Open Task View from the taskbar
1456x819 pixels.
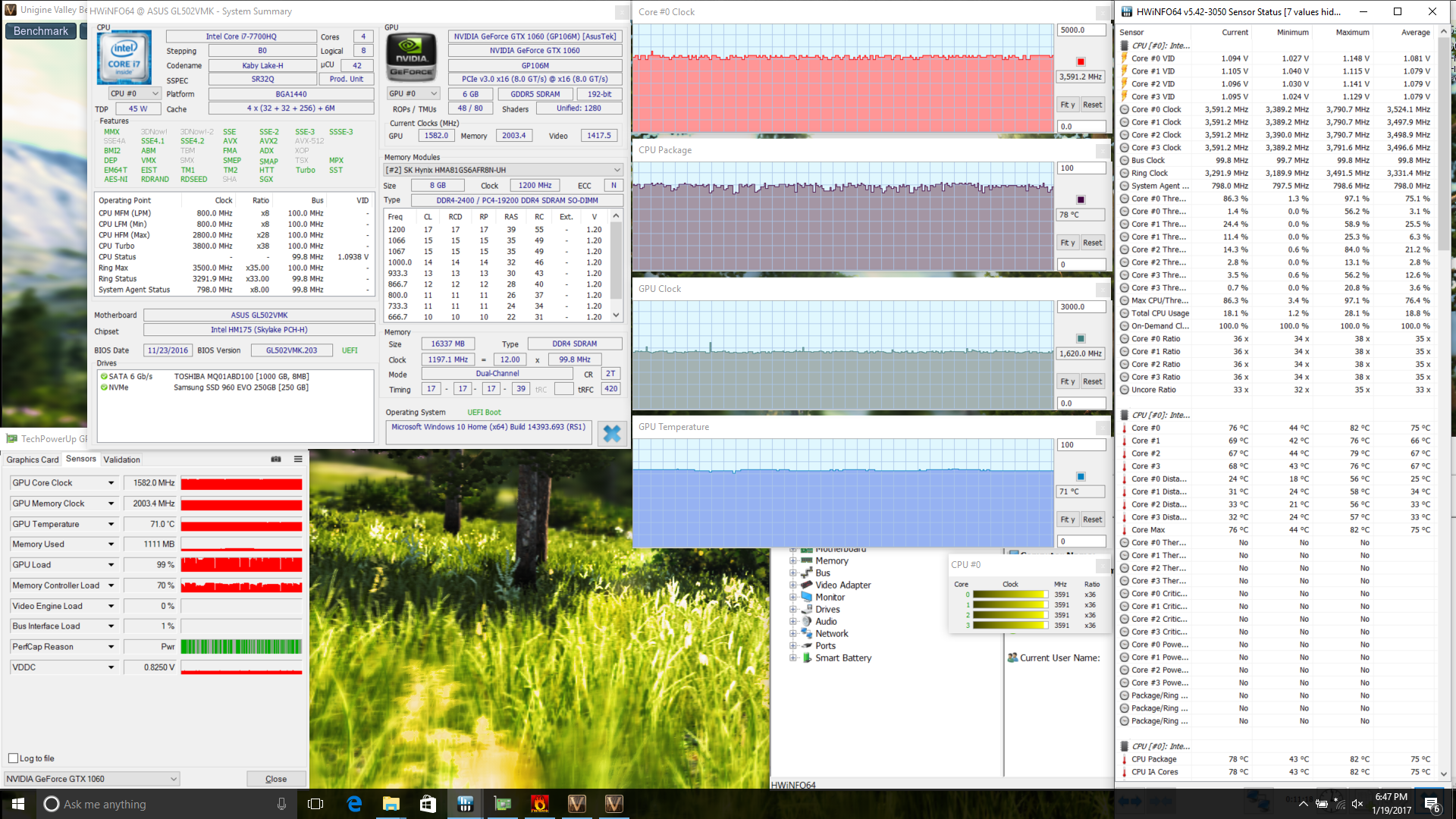coord(315,804)
